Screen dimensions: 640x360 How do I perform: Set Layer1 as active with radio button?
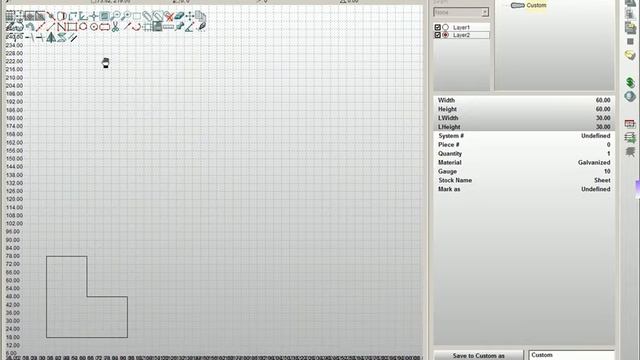point(445,27)
